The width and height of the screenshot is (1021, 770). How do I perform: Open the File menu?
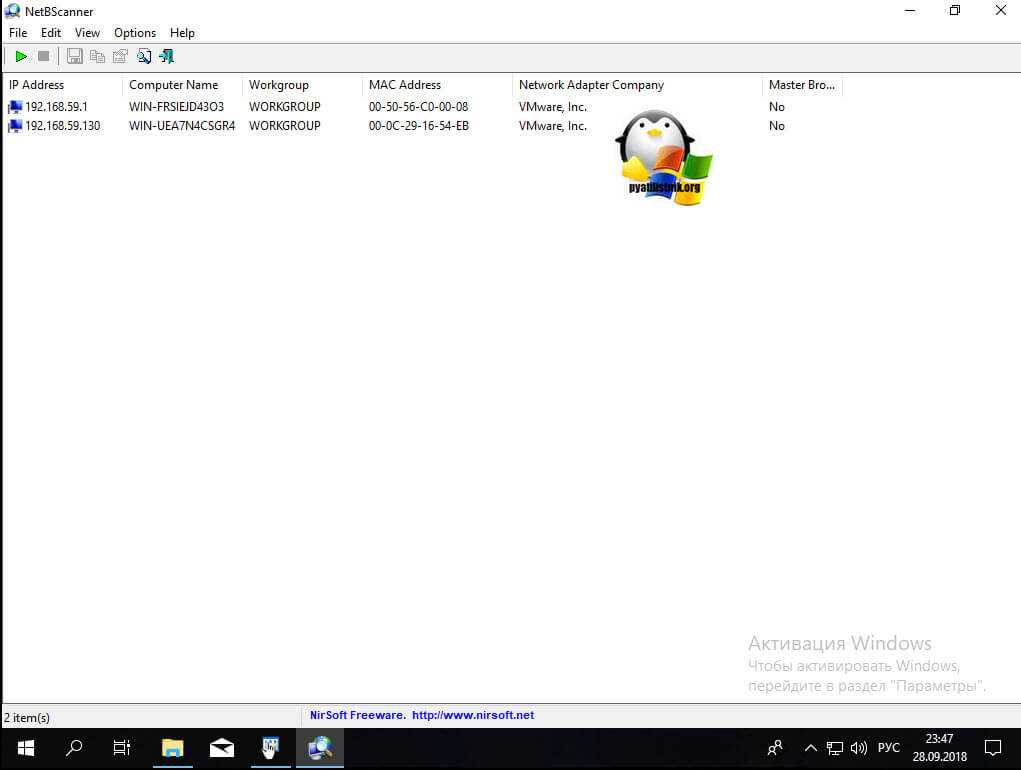(18, 33)
